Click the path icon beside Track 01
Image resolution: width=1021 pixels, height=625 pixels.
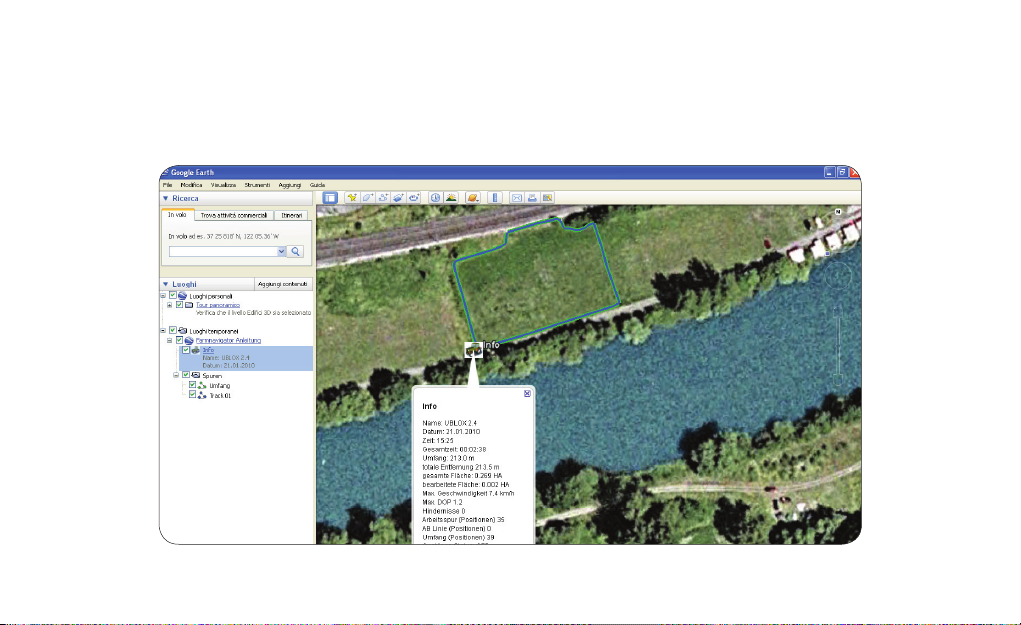click(x=203, y=395)
